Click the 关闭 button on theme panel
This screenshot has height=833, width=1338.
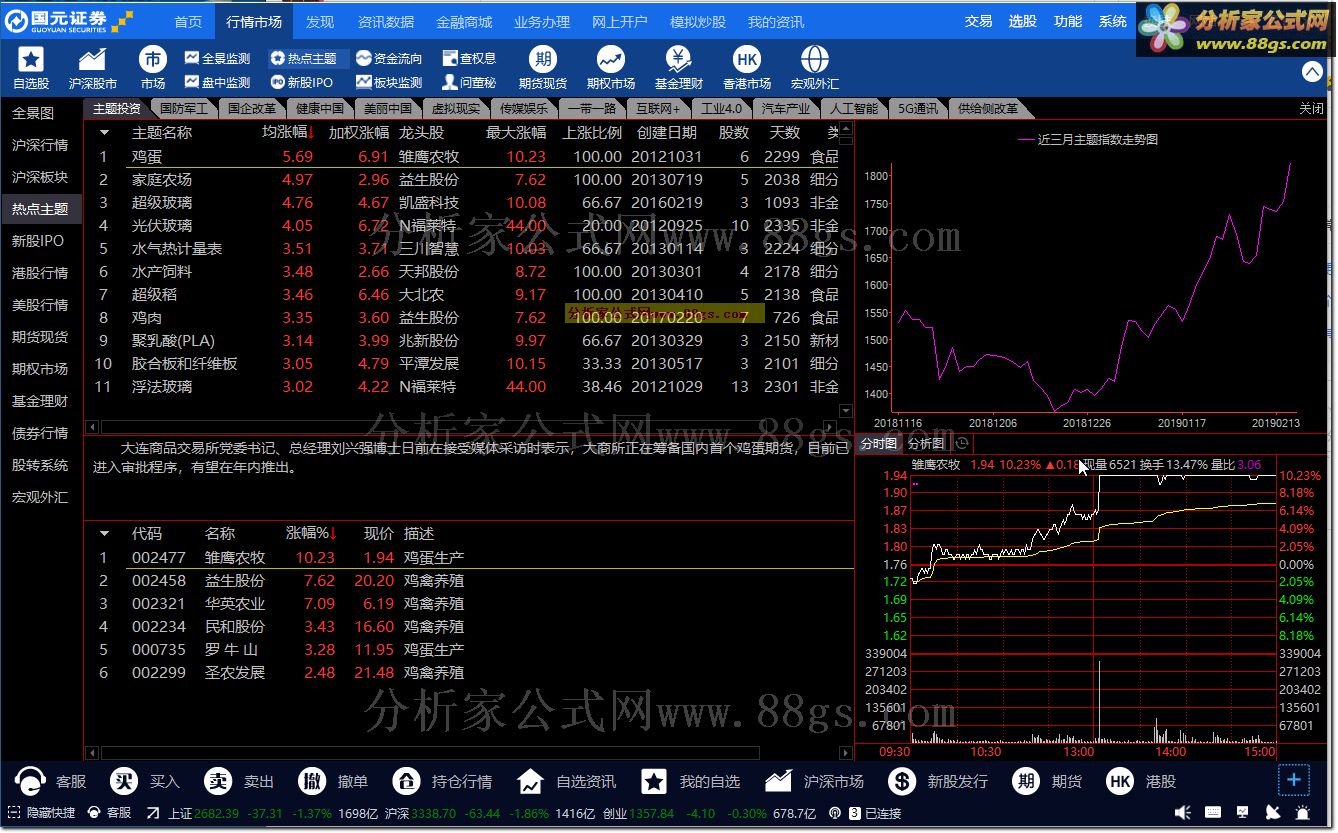pos(1311,108)
